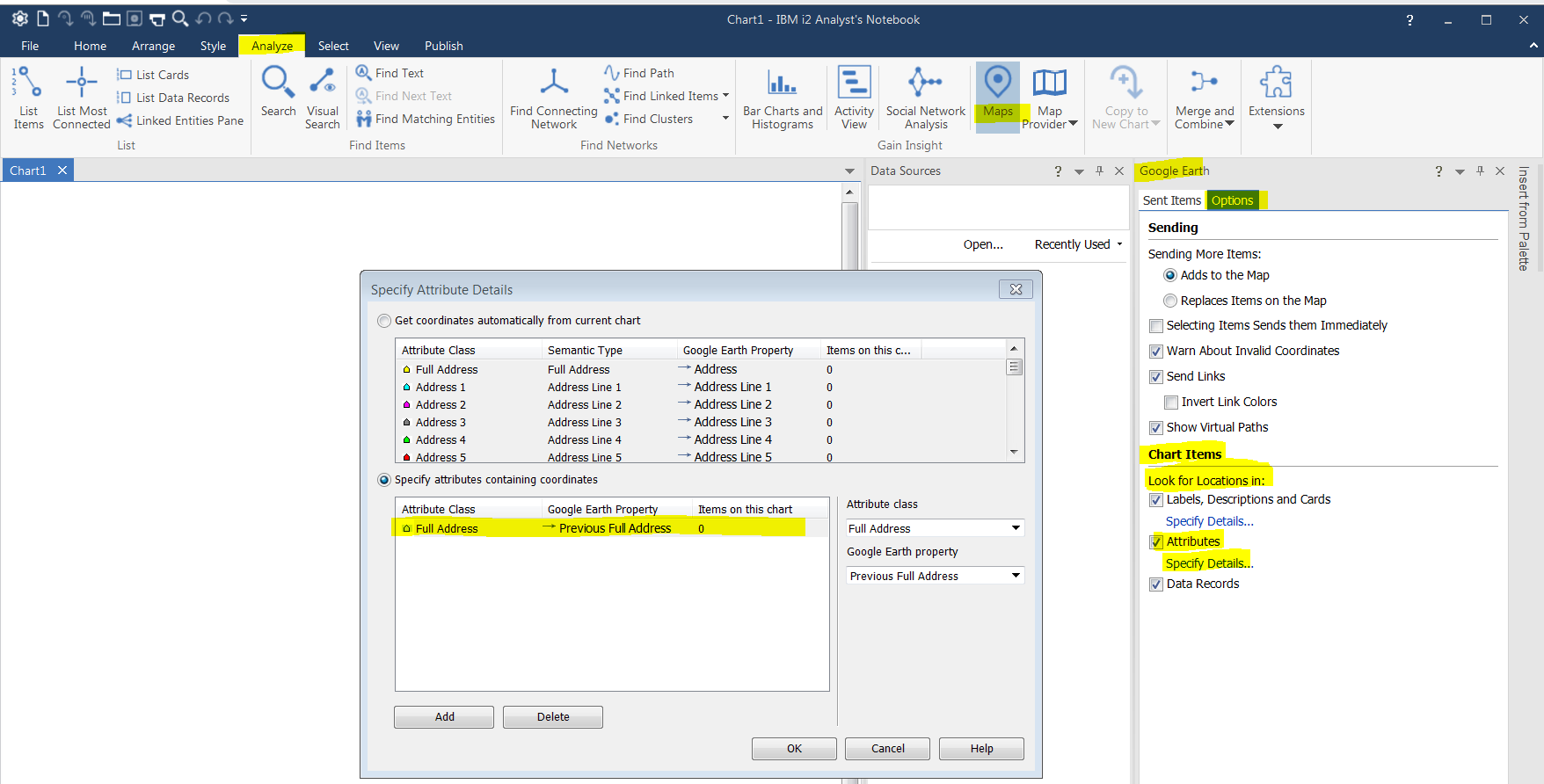Launch the Search tool
Viewport: 1544px width, 784px height.
click(278, 91)
